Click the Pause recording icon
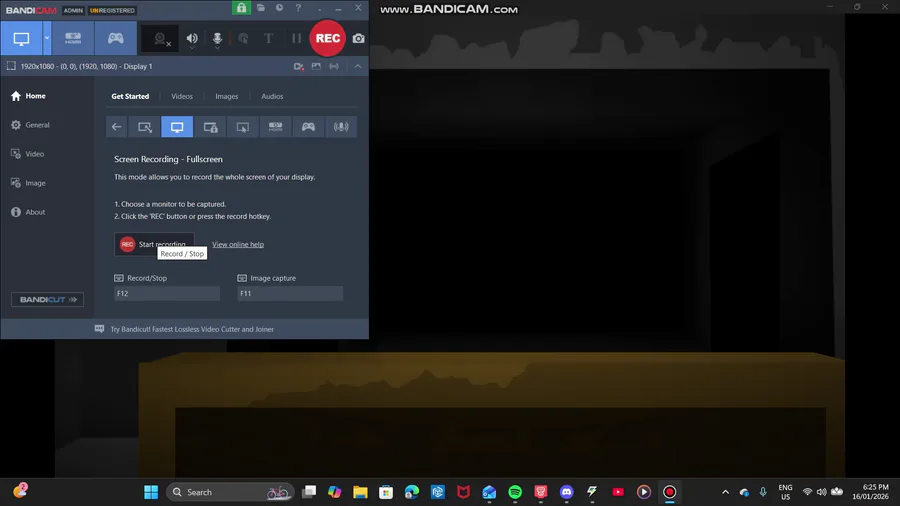The height and width of the screenshot is (506, 900). coord(296,38)
